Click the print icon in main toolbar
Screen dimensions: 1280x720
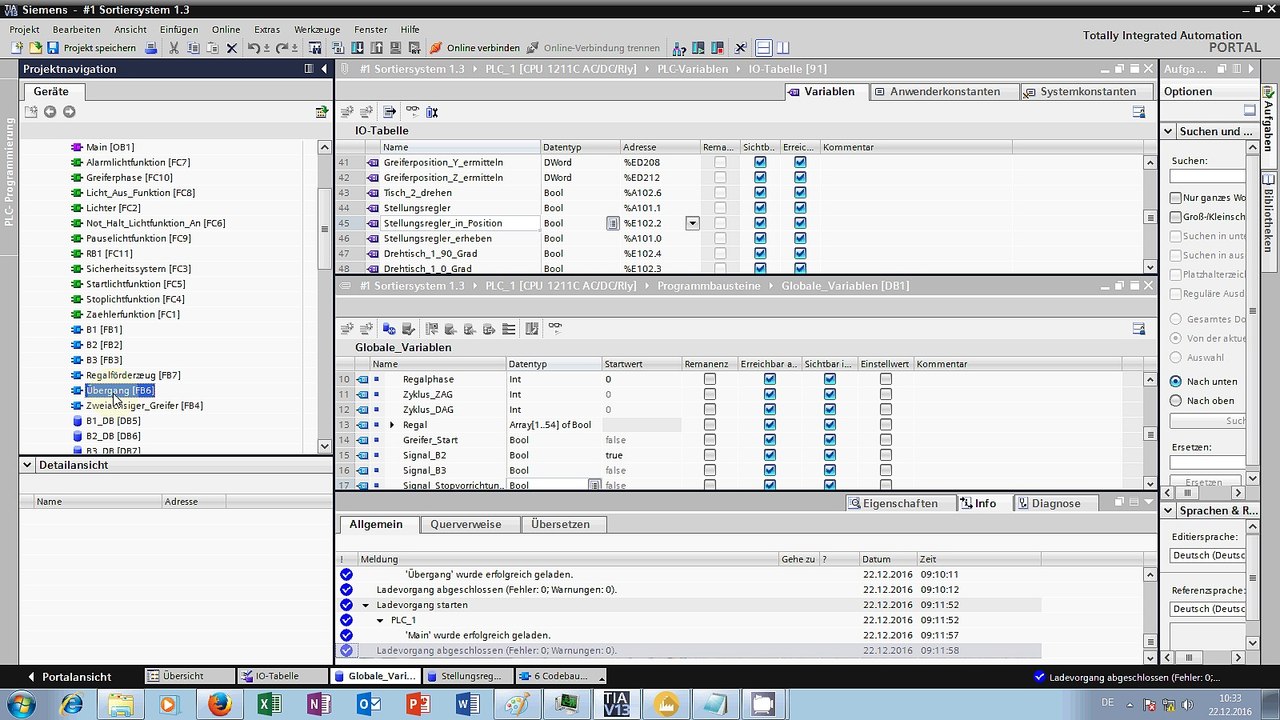151,48
